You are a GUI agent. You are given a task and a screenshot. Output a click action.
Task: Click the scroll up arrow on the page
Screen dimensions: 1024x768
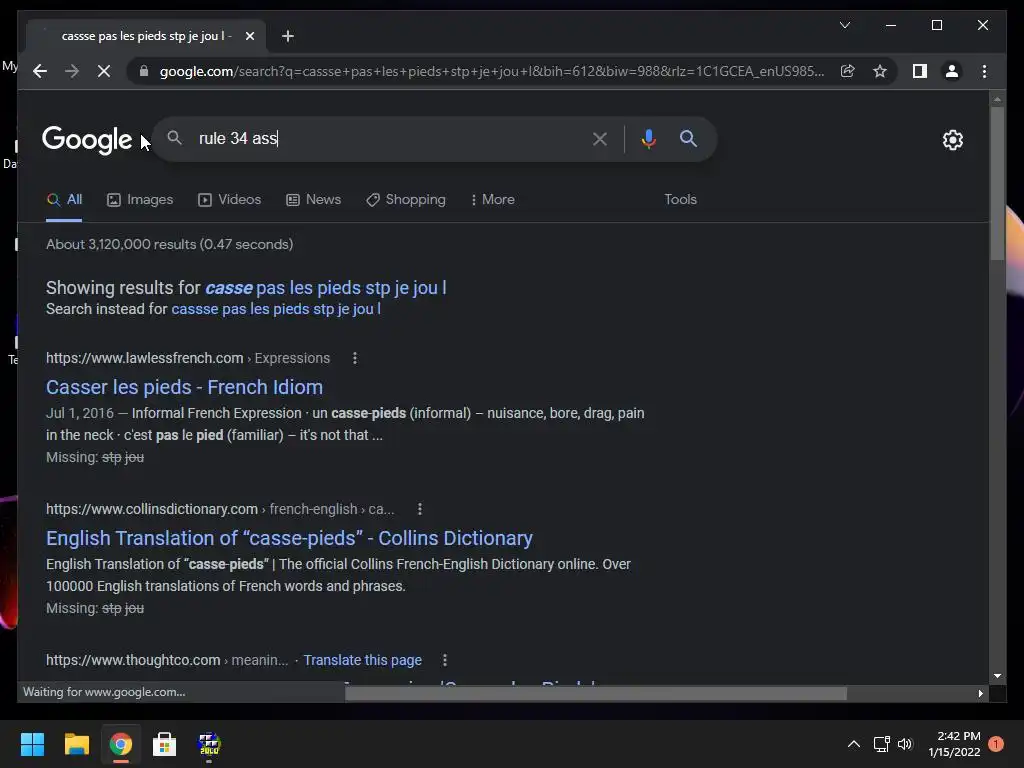coord(997,99)
